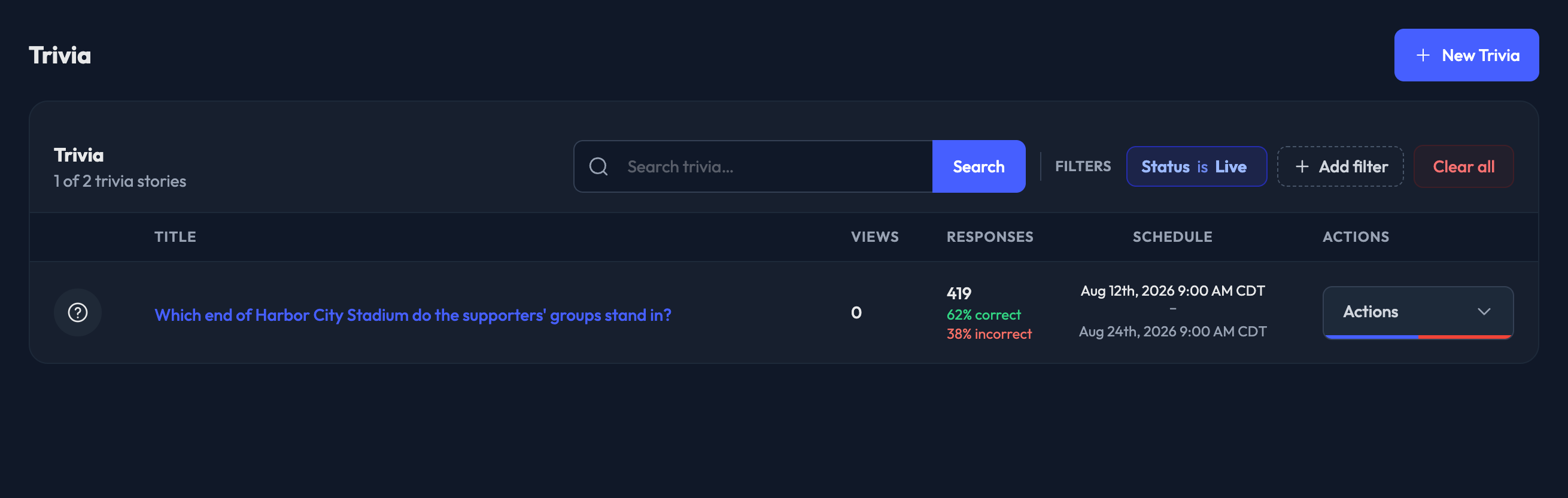This screenshot has width=1568, height=498.
Task: Click the correct/incorrect ratio bar under Actions
Action: (x=1418, y=336)
